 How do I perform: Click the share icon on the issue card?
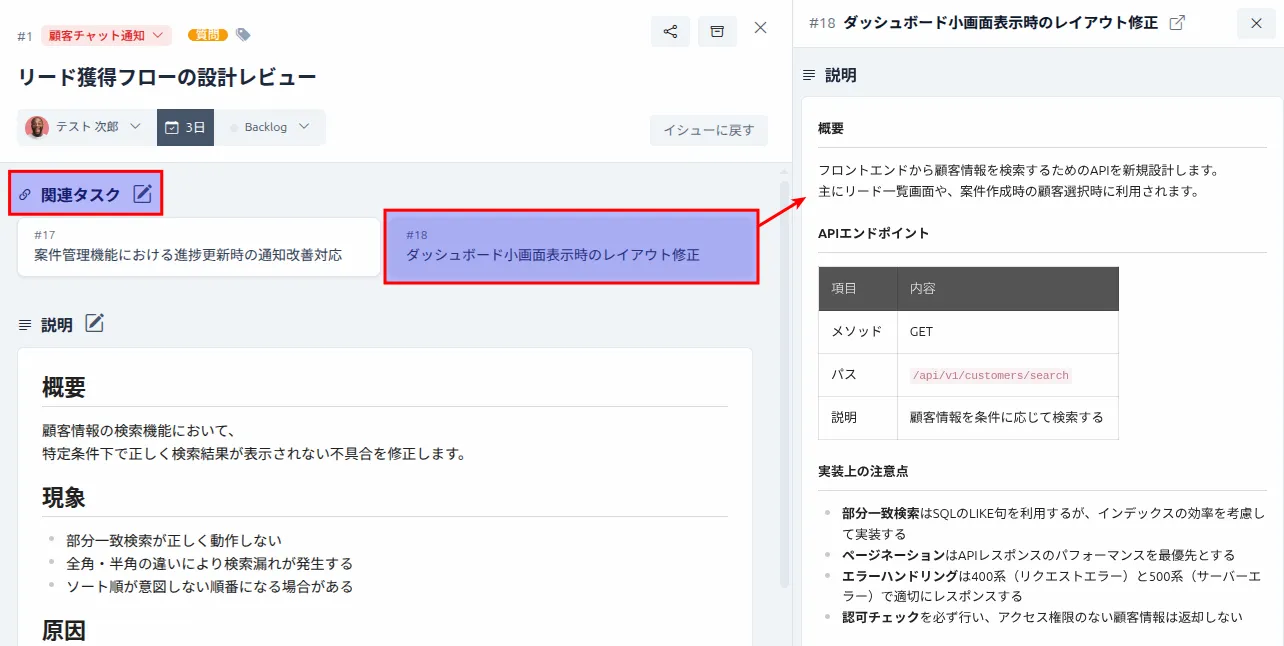tap(670, 30)
